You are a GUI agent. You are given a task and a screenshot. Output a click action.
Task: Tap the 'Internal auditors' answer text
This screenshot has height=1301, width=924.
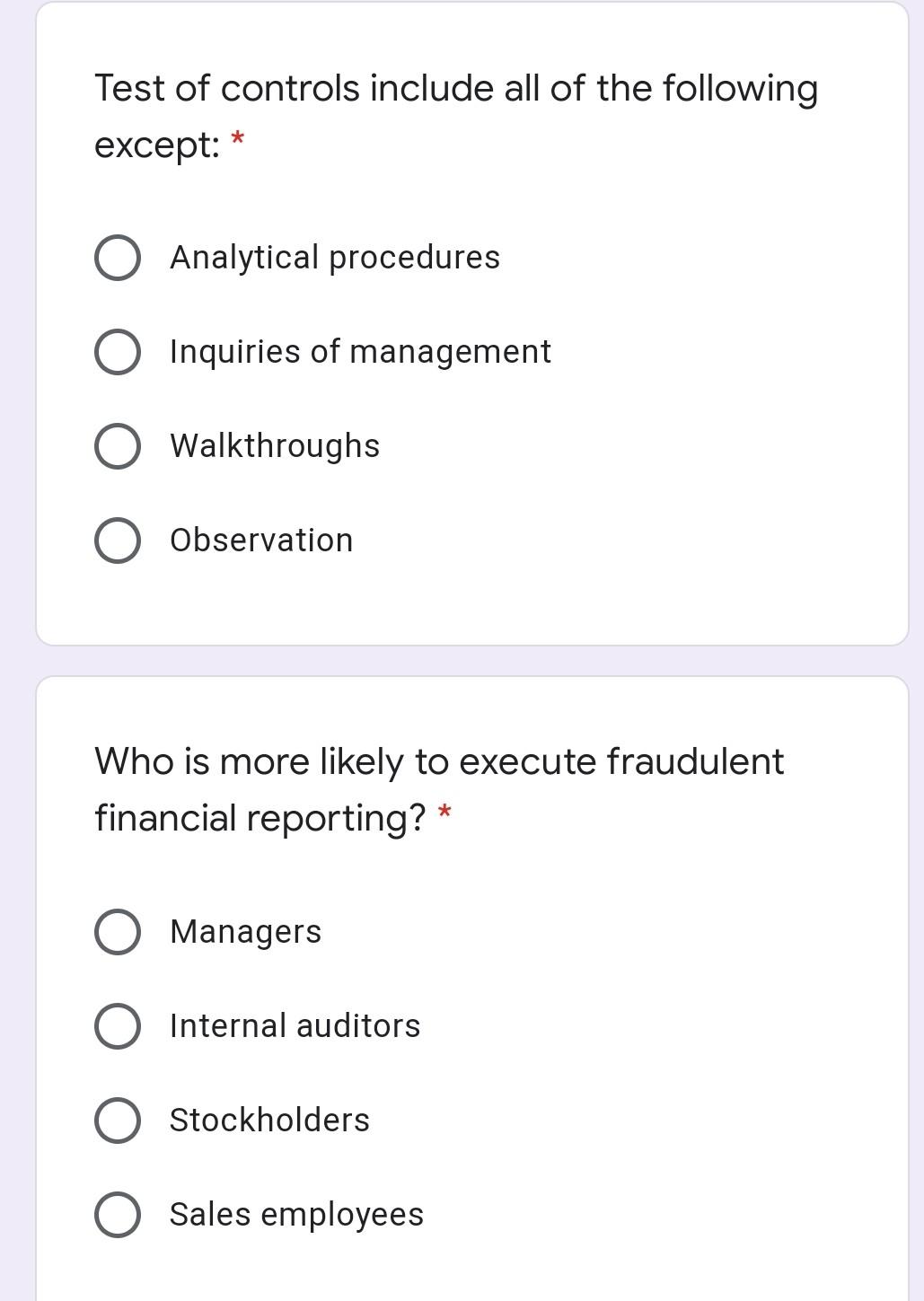point(295,1025)
